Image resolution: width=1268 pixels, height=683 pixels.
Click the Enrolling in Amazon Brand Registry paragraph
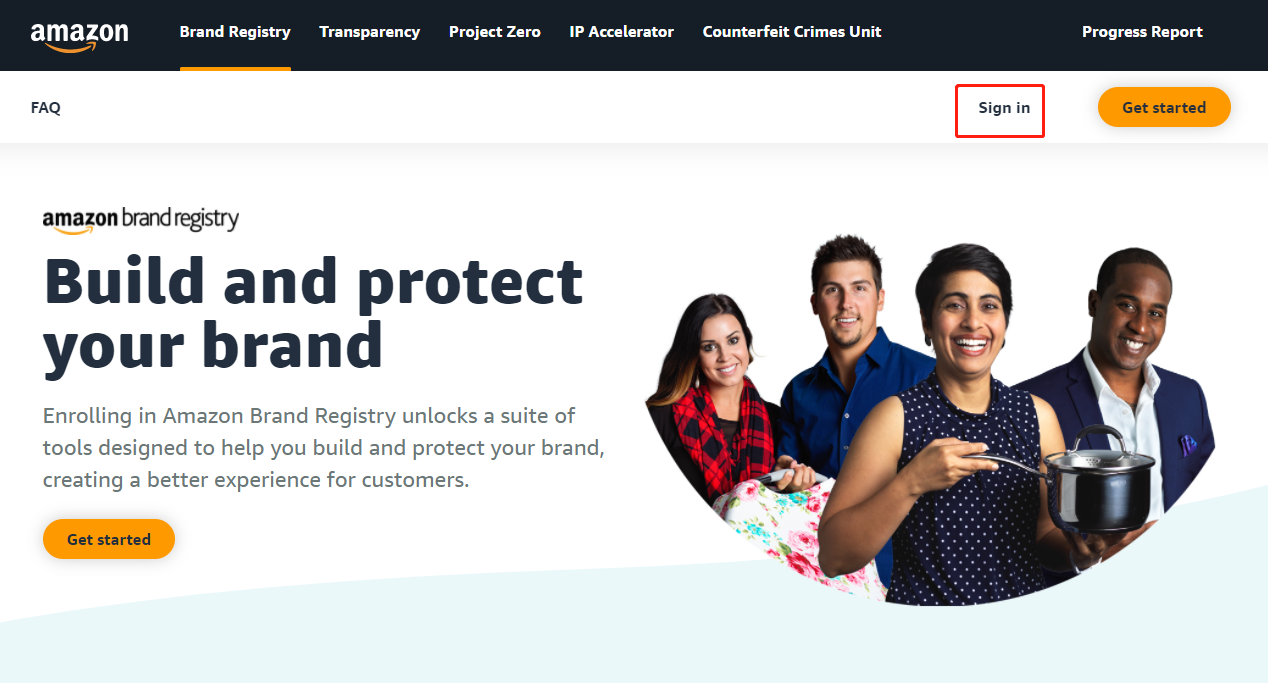pyautogui.click(x=323, y=447)
